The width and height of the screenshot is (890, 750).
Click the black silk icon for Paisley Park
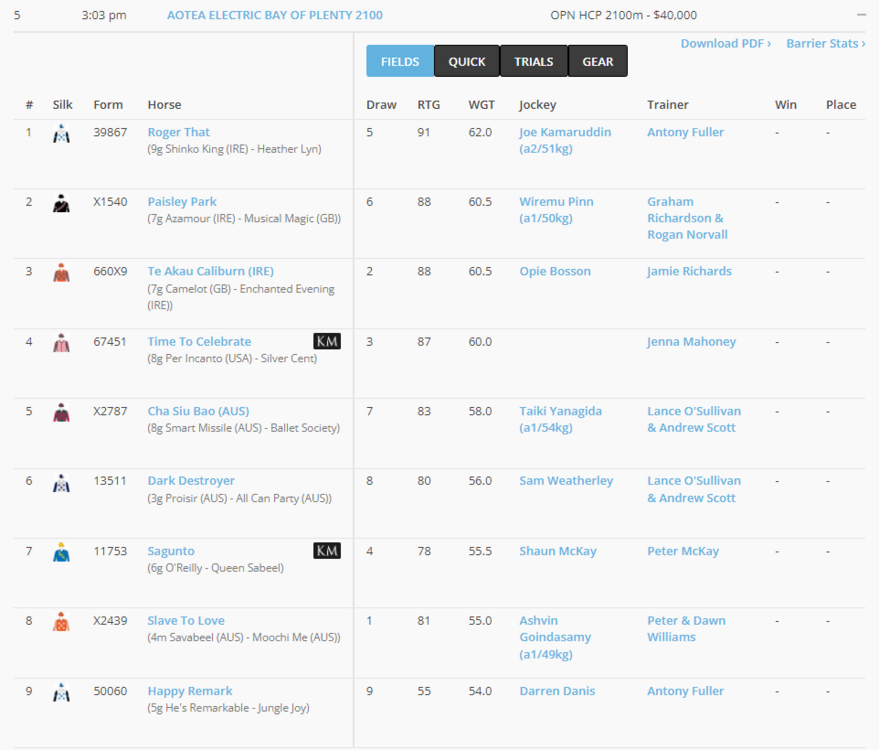pyautogui.click(x=62, y=203)
